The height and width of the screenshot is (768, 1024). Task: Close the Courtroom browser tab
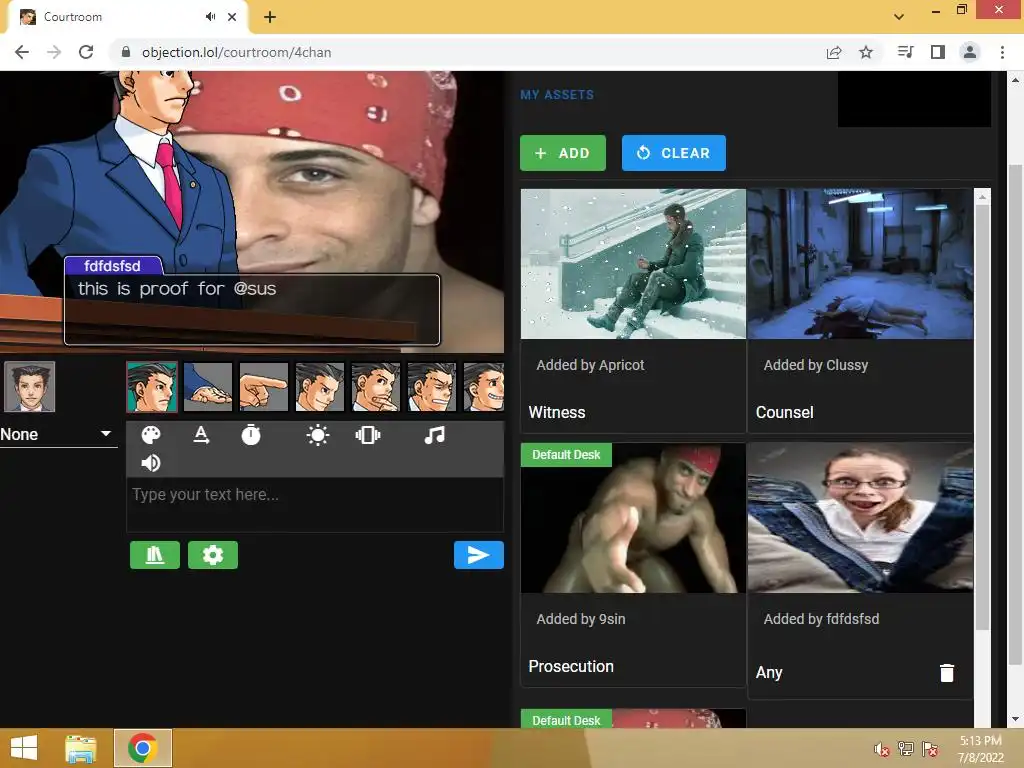pyautogui.click(x=232, y=17)
